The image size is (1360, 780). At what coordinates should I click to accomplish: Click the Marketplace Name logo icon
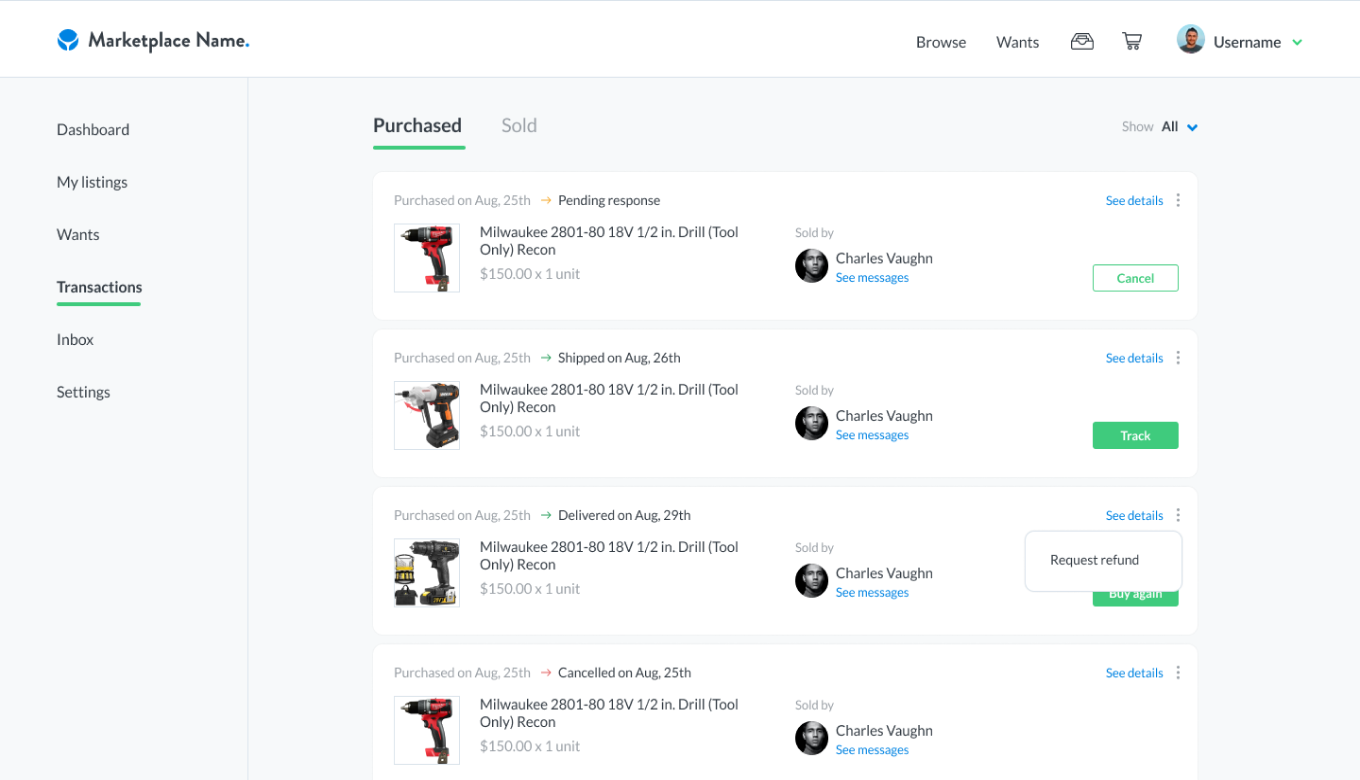(x=68, y=40)
